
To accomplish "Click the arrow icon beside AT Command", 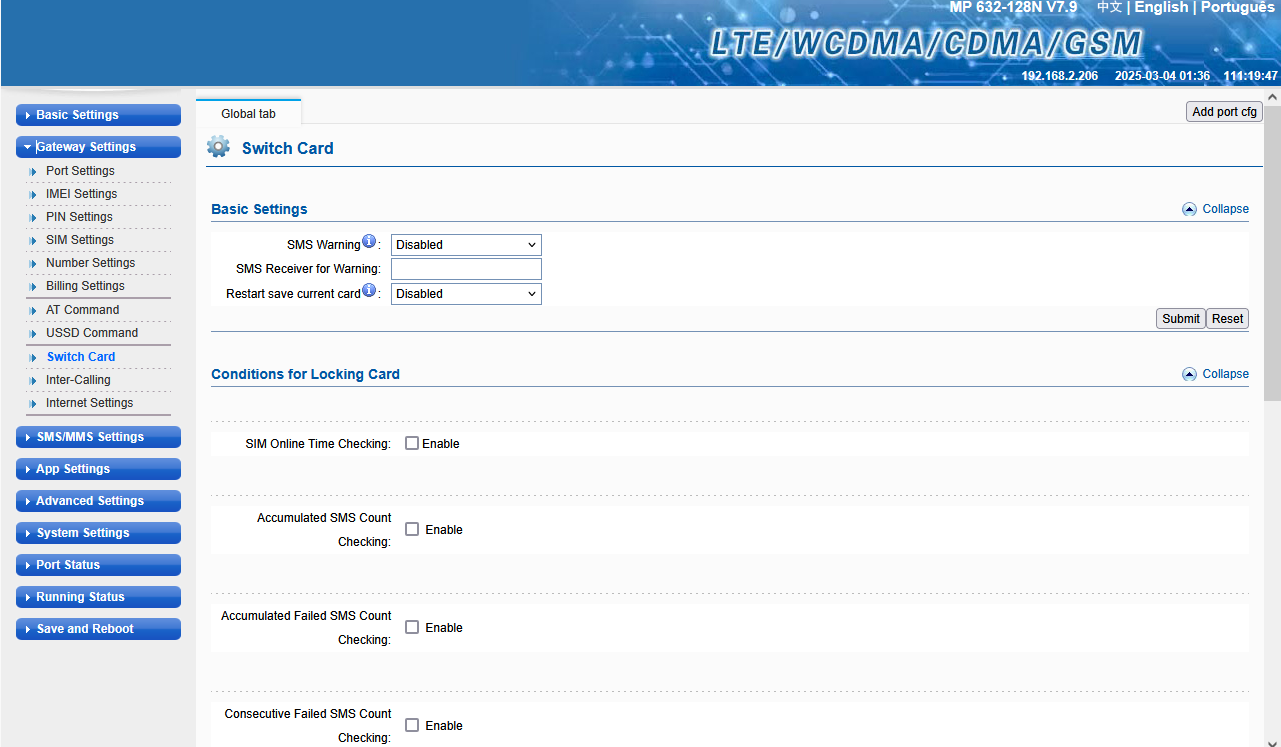I will [x=33, y=311].
